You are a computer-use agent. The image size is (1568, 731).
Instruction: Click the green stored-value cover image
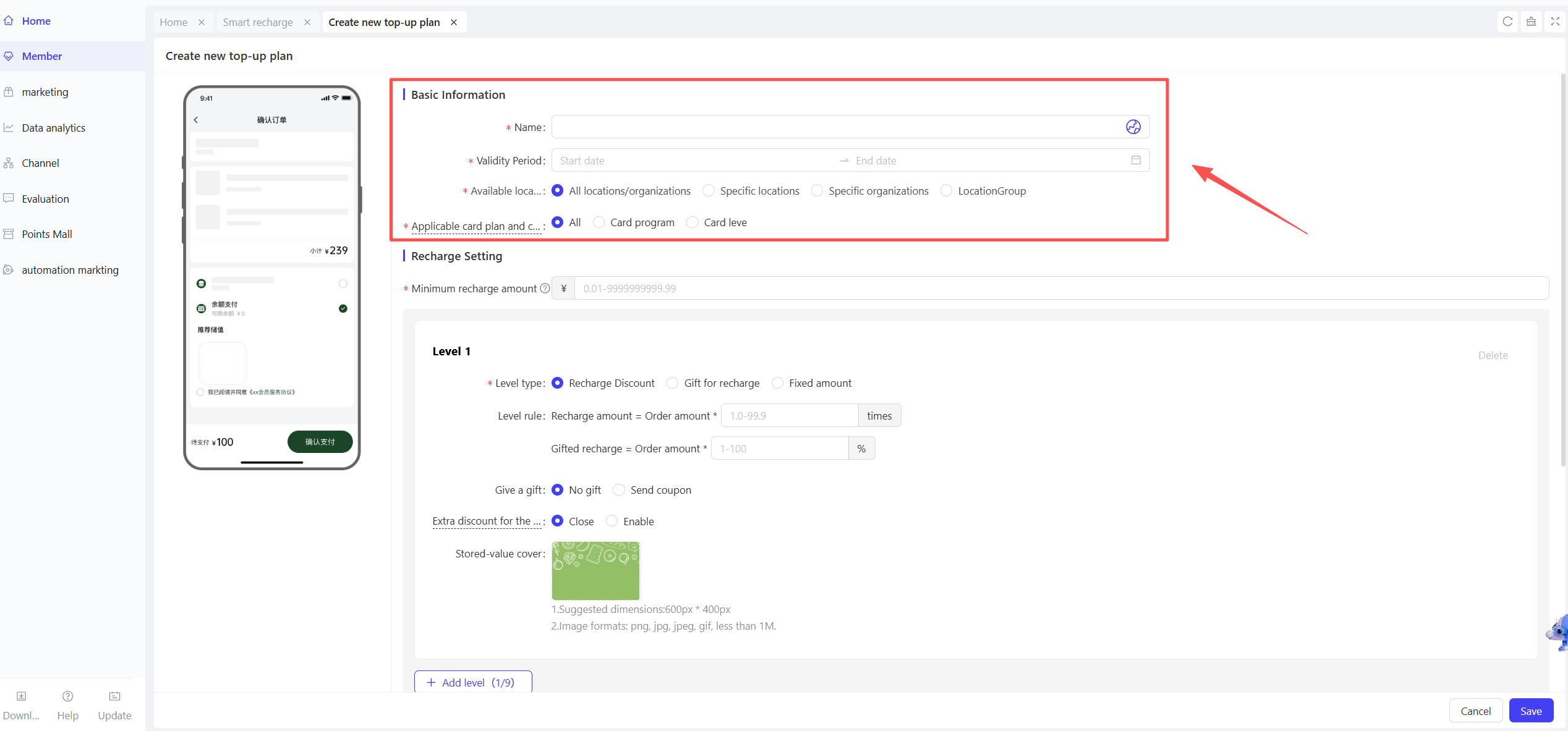tap(595, 570)
